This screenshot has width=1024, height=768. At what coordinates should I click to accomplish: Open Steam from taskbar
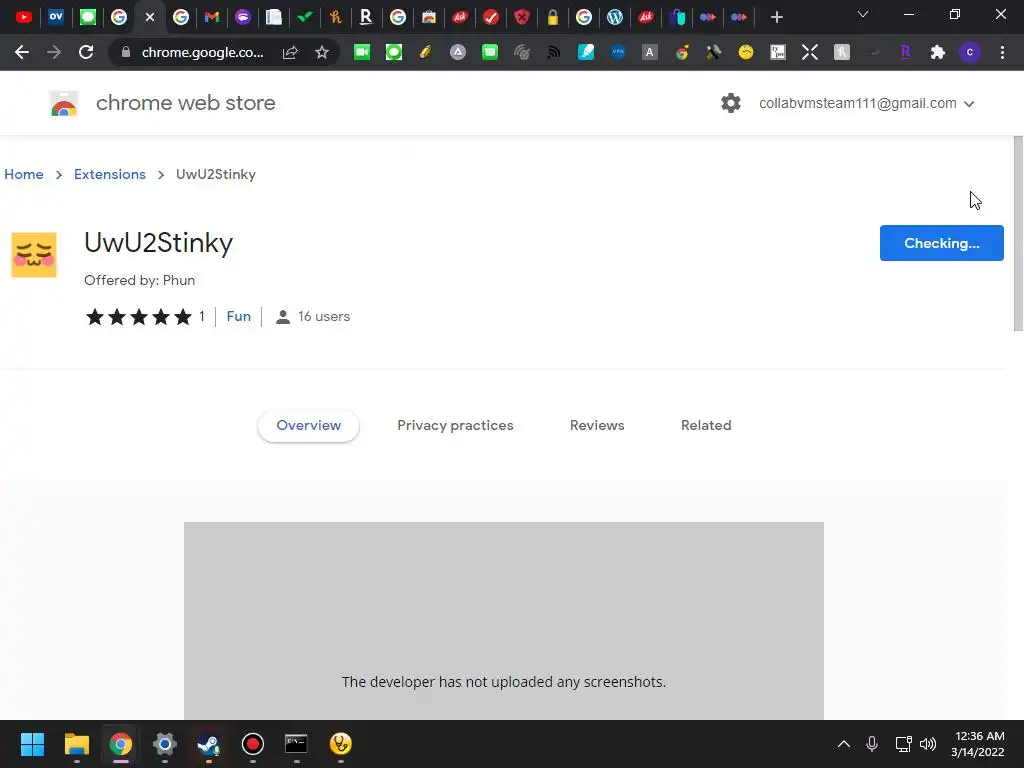[x=208, y=744]
